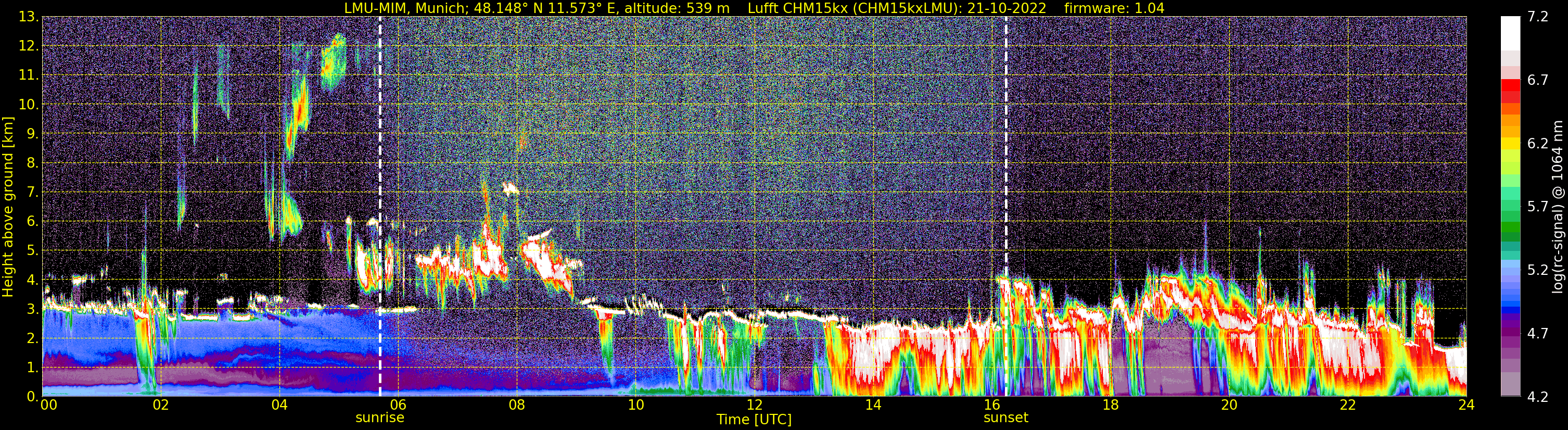Screen dimensions: 1568x430
Task: Click the height axis tick '1.'
Action: pyautogui.click(x=32, y=368)
